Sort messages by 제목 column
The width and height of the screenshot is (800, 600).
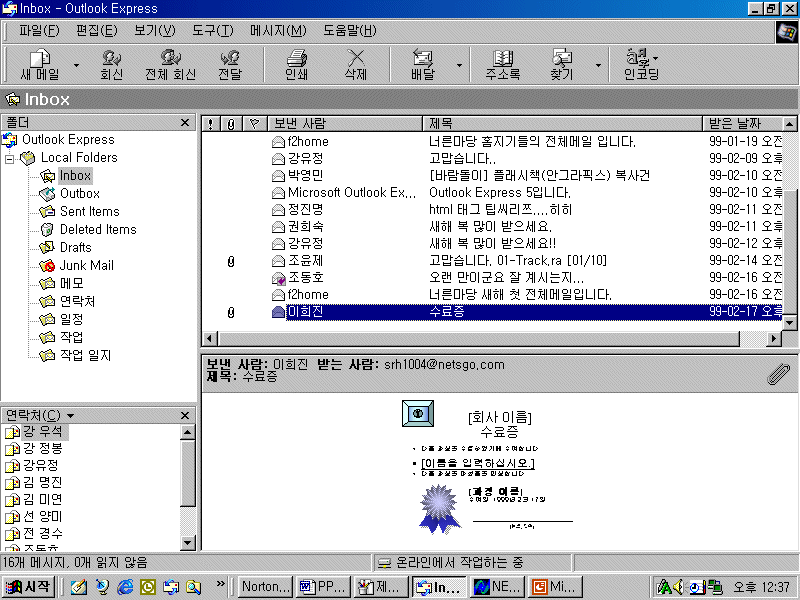pyautogui.click(x=563, y=123)
